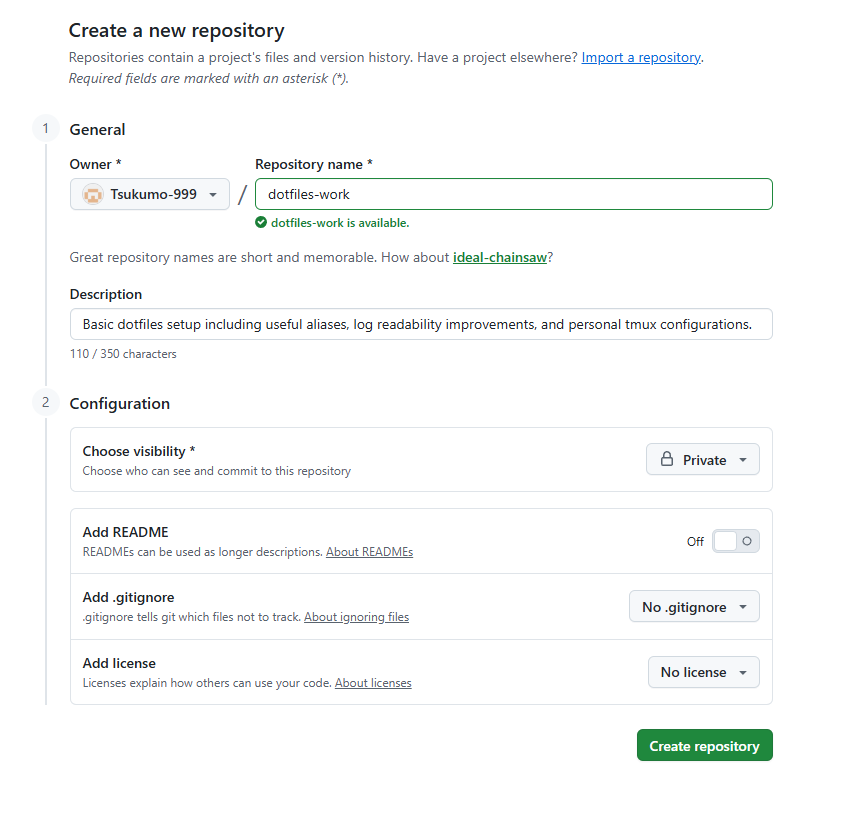Viewport: 858px width, 834px height.
Task: Toggle the Add README switch on
Action: (736, 541)
